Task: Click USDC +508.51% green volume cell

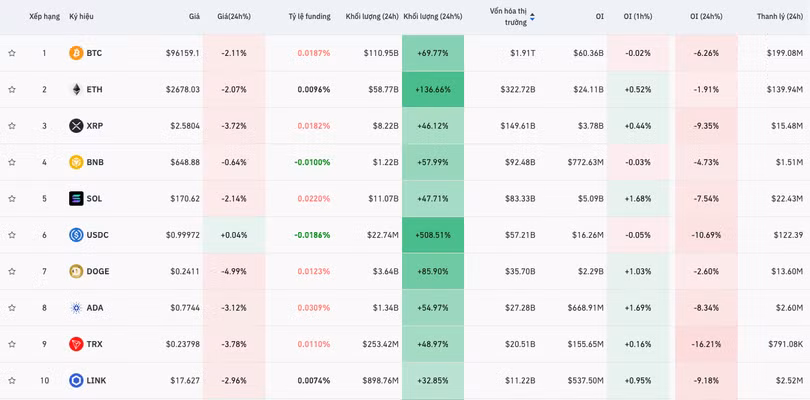Action: [x=432, y=235]
